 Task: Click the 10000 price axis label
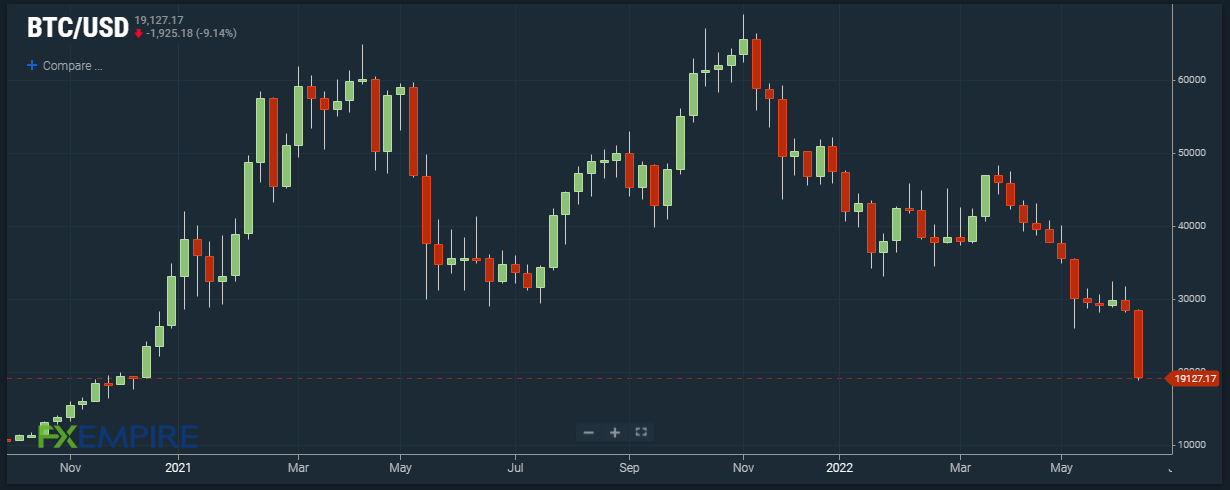tap(1191, 445)
